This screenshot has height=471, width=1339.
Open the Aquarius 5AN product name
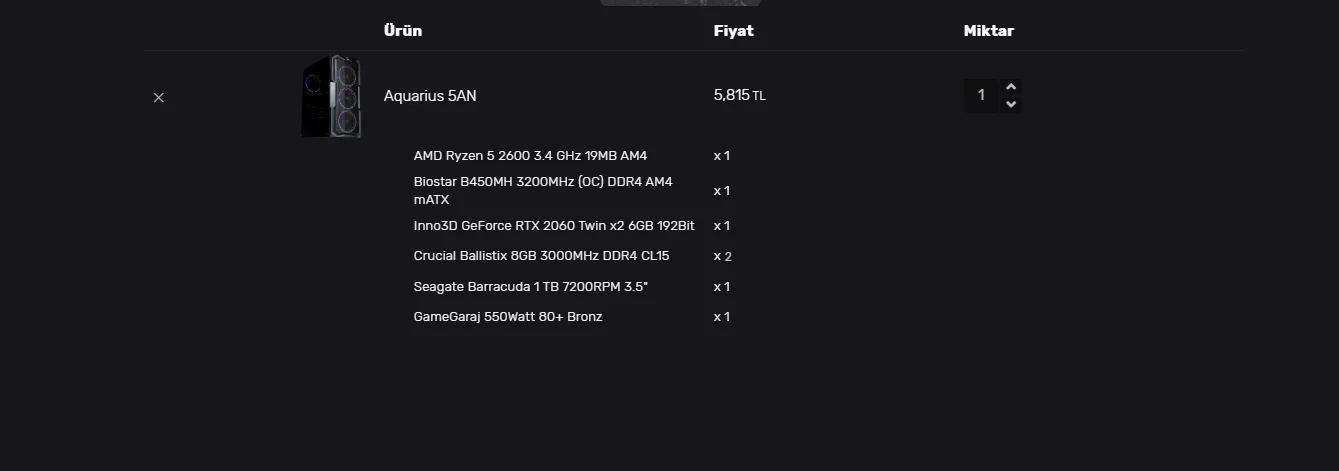pyautogui.click(x=430, y=96)
